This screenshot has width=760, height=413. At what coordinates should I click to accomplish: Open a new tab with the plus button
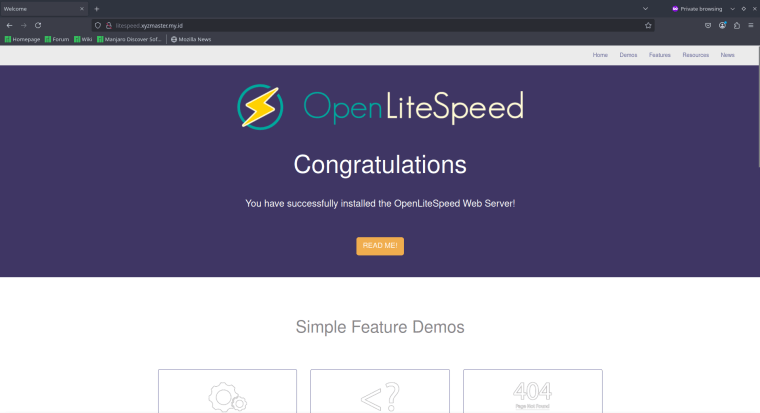96,9
